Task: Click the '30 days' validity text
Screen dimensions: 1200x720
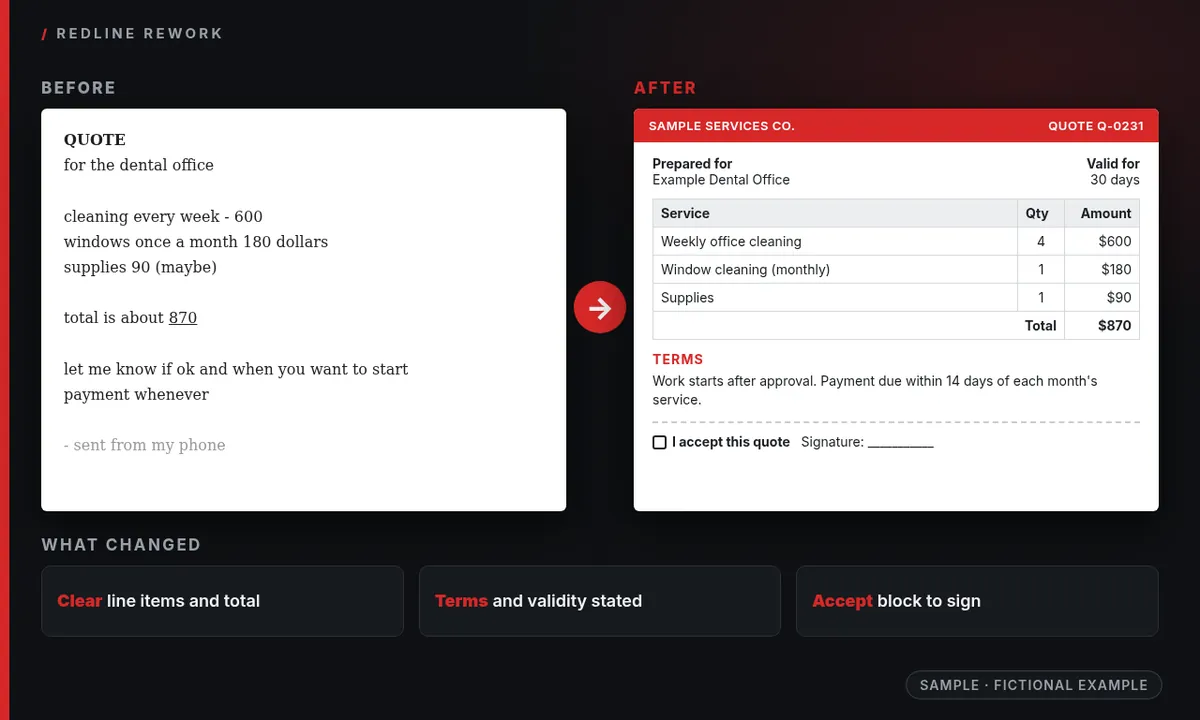Action: point(1115,180)
